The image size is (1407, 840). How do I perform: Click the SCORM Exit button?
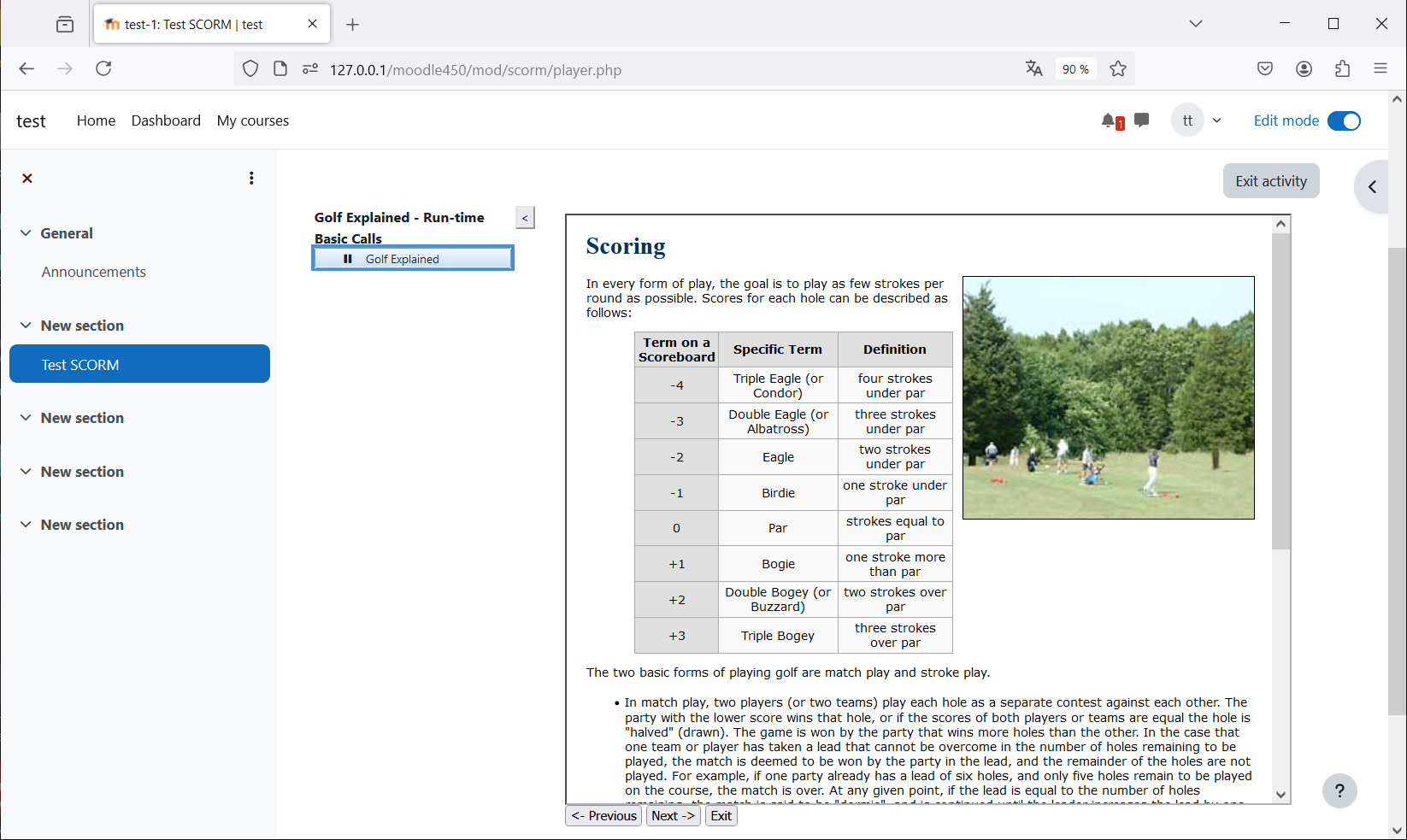coord(721,816)
